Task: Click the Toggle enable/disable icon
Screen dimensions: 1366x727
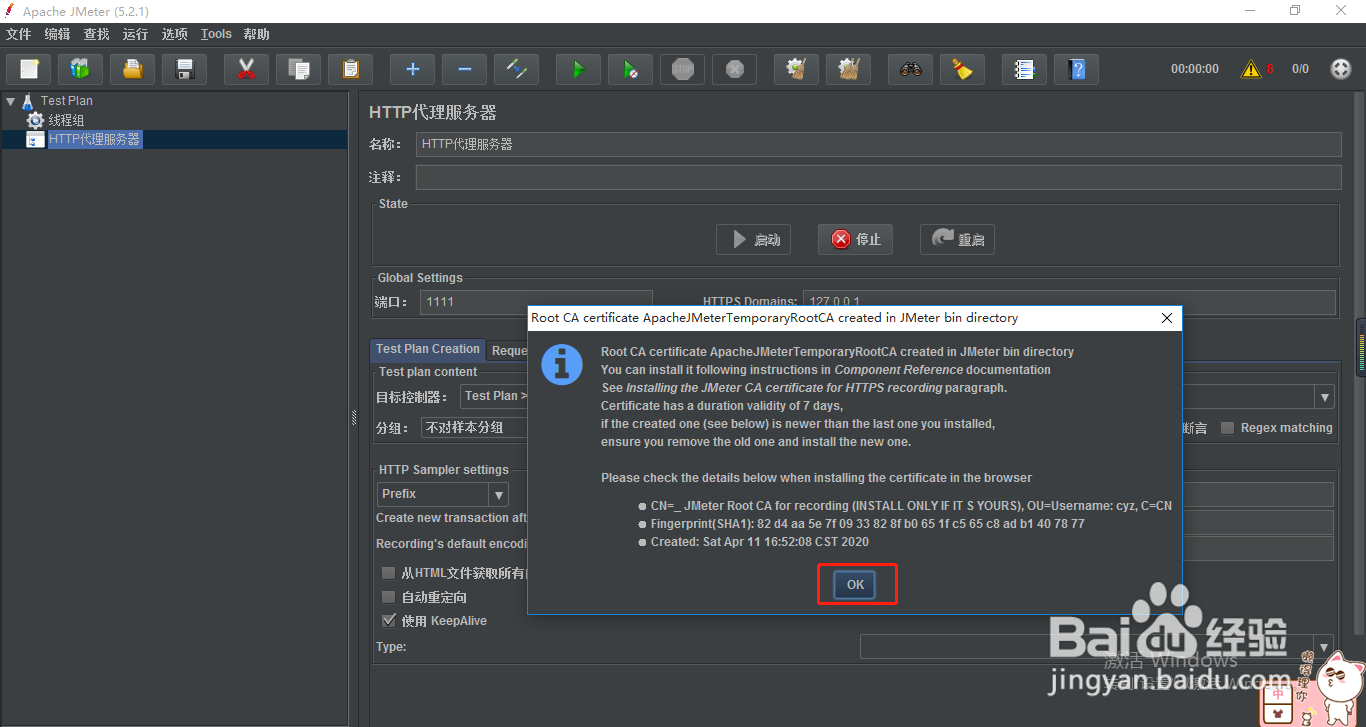Action: click(x=516, y=69)
